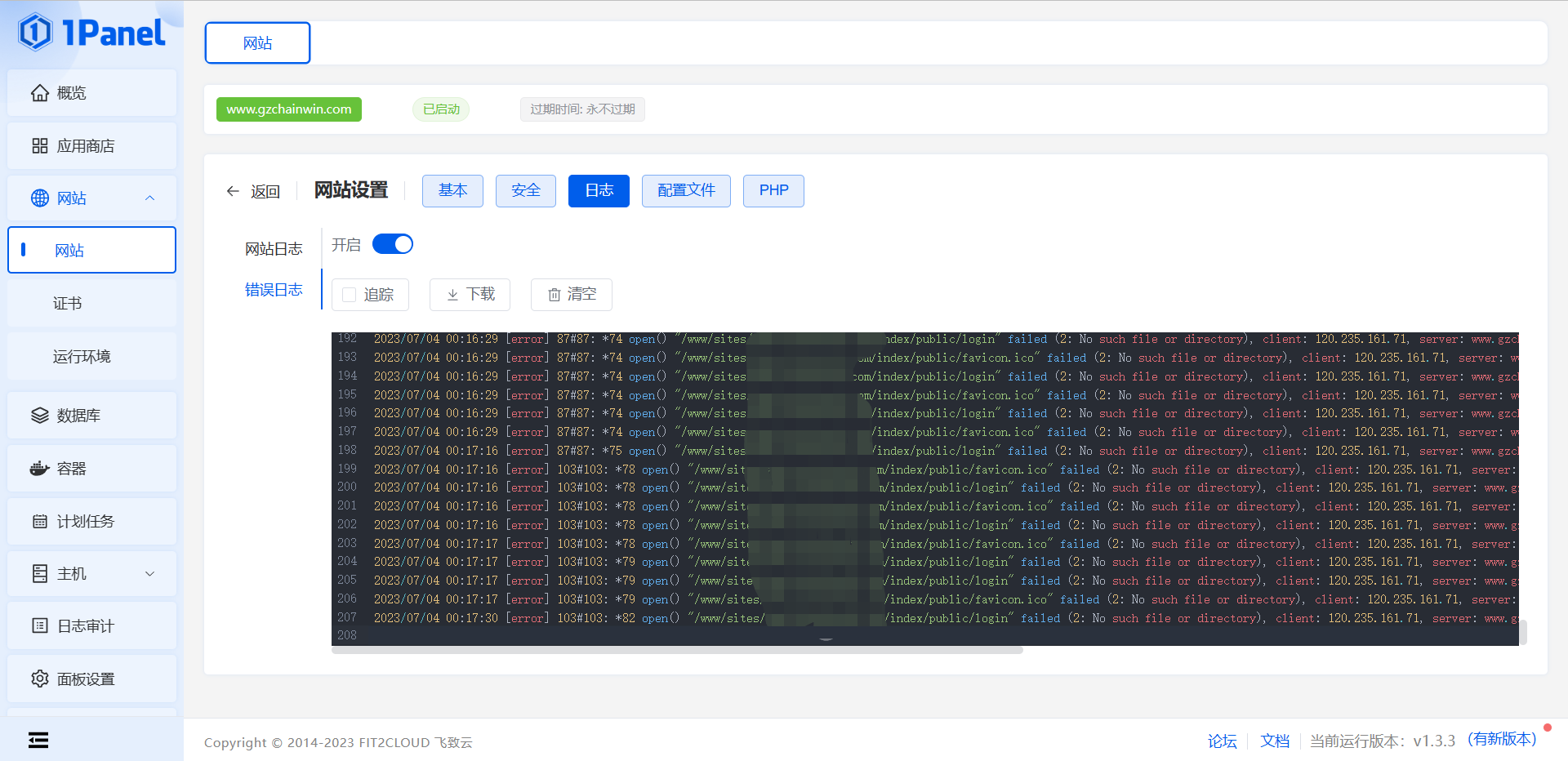Click the 面板设置 gear icon
This screenshot has height=761, width=1568.
(39, 679)
